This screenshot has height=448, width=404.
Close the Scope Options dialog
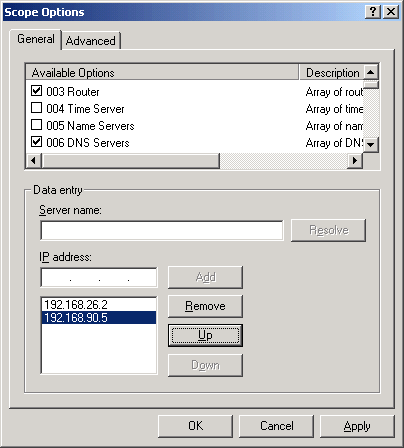pos(391,12)
